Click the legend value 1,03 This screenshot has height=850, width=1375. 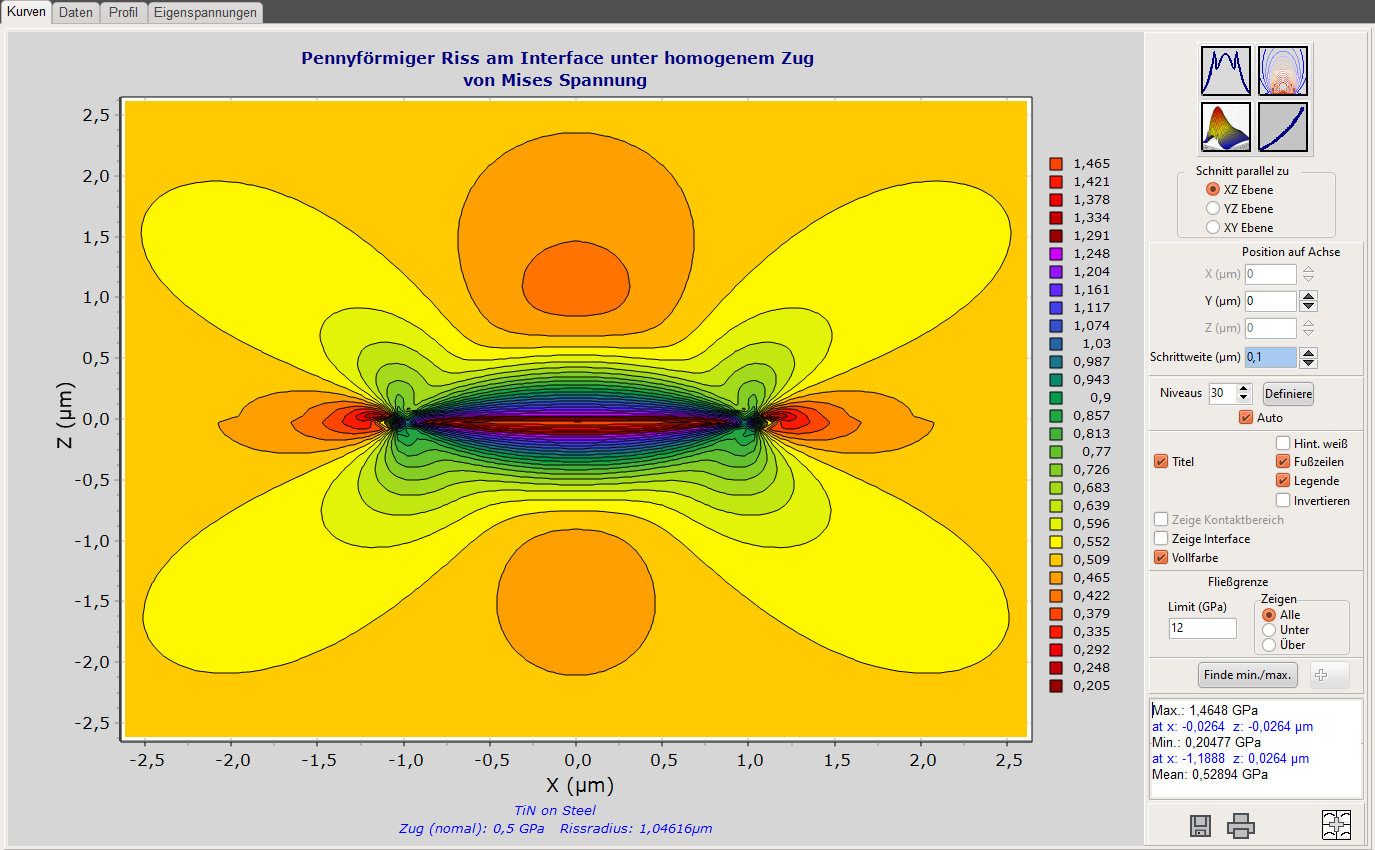[1096, 343]
